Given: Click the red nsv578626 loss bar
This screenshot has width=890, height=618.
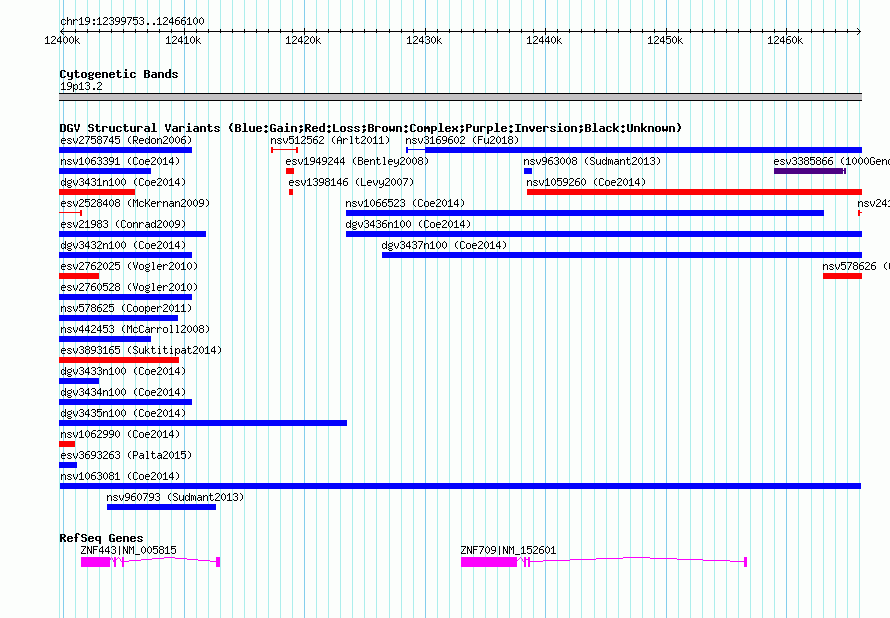Looking at the screenshot, I should (x=842, y=276).
